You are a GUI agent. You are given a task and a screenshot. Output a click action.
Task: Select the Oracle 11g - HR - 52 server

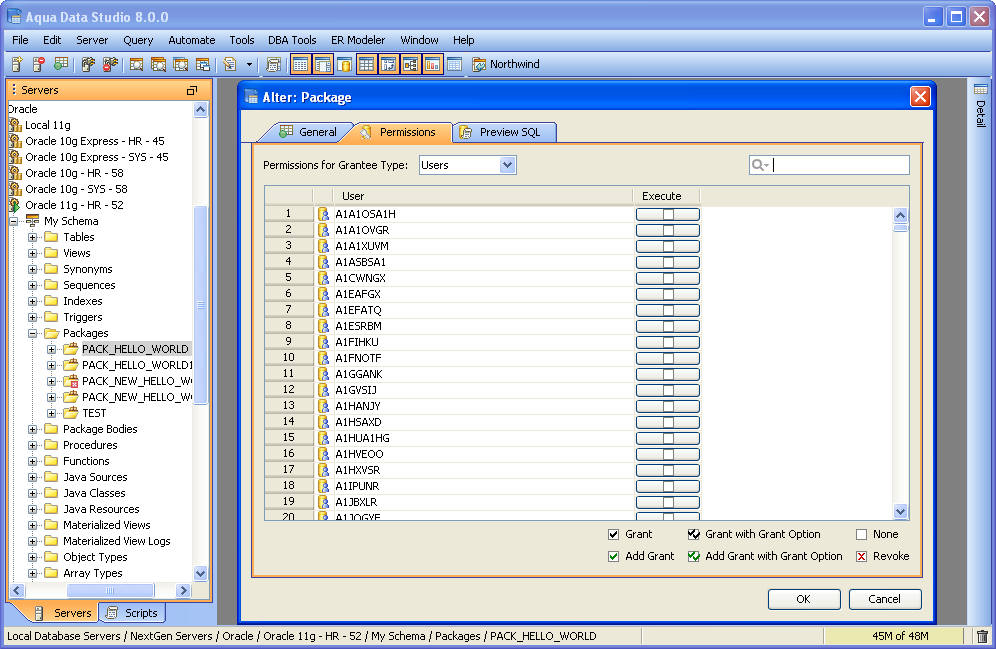(74, 205)
